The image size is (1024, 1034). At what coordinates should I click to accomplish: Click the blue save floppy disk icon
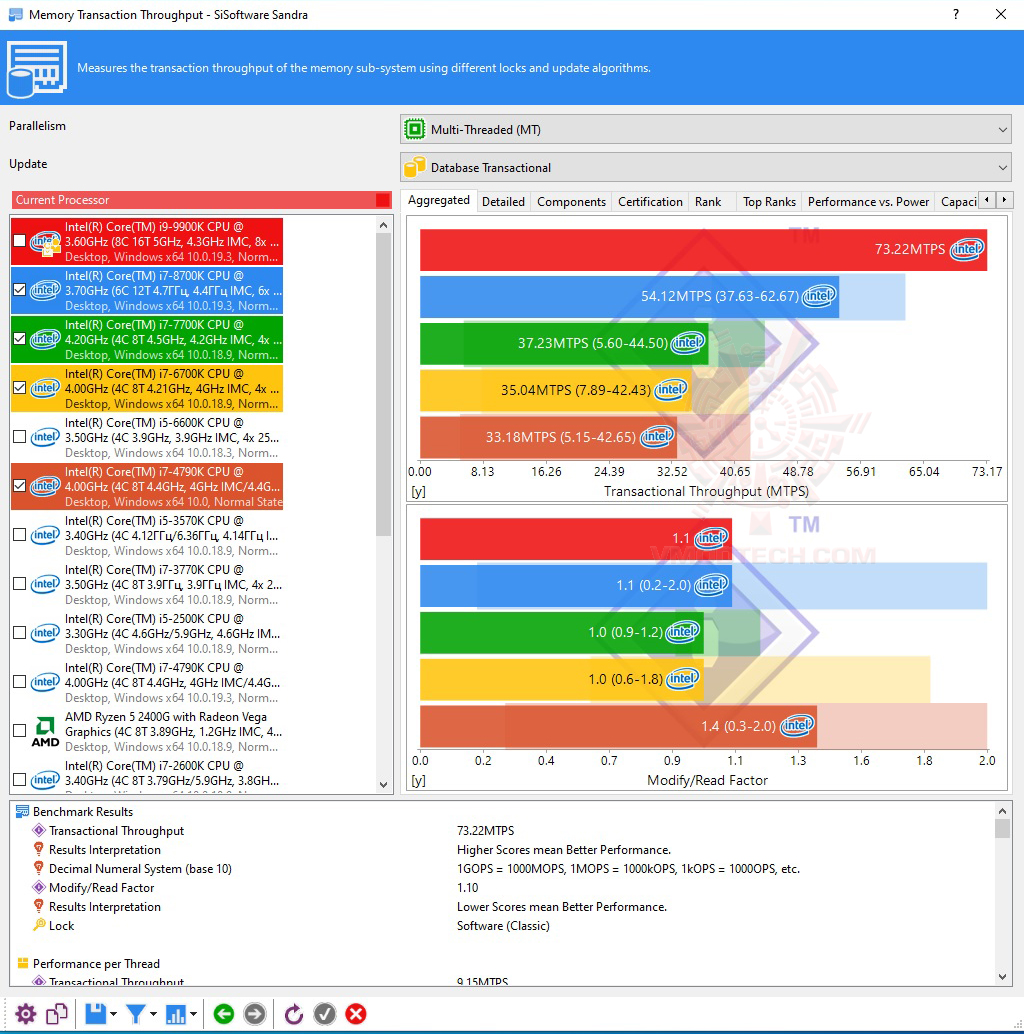point(96,1014)
